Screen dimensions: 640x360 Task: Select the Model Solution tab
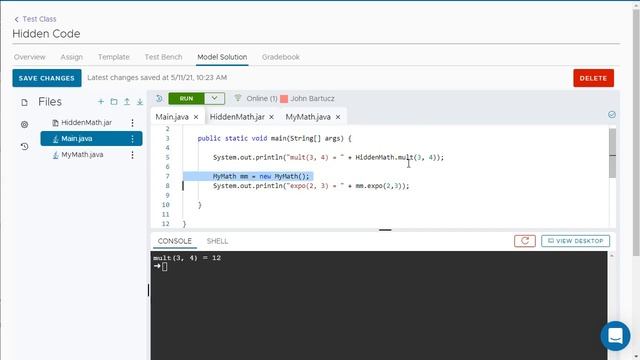(x=222, y=57)
